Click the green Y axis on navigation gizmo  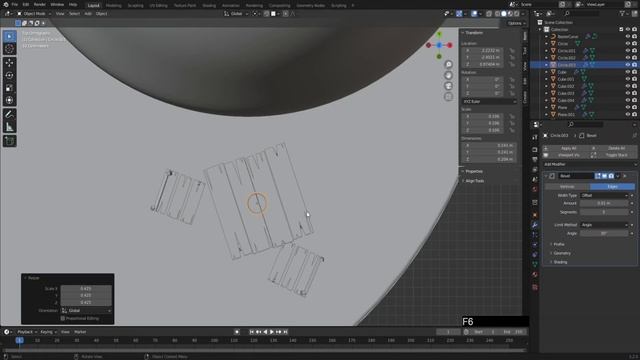(439, 35)
